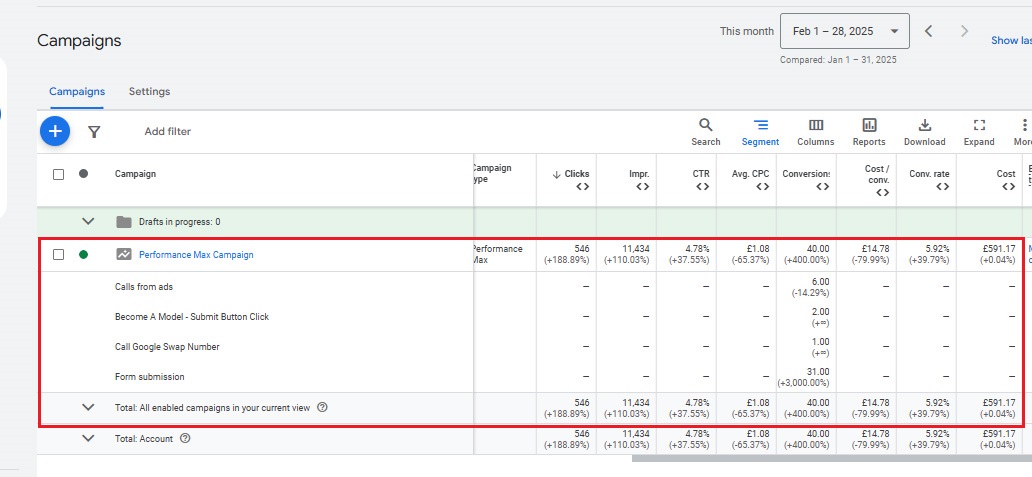The width and height of the screenshot is (1032, 477).
Task: Collapse the Drafts in progress row
Action: coord(88,222)
